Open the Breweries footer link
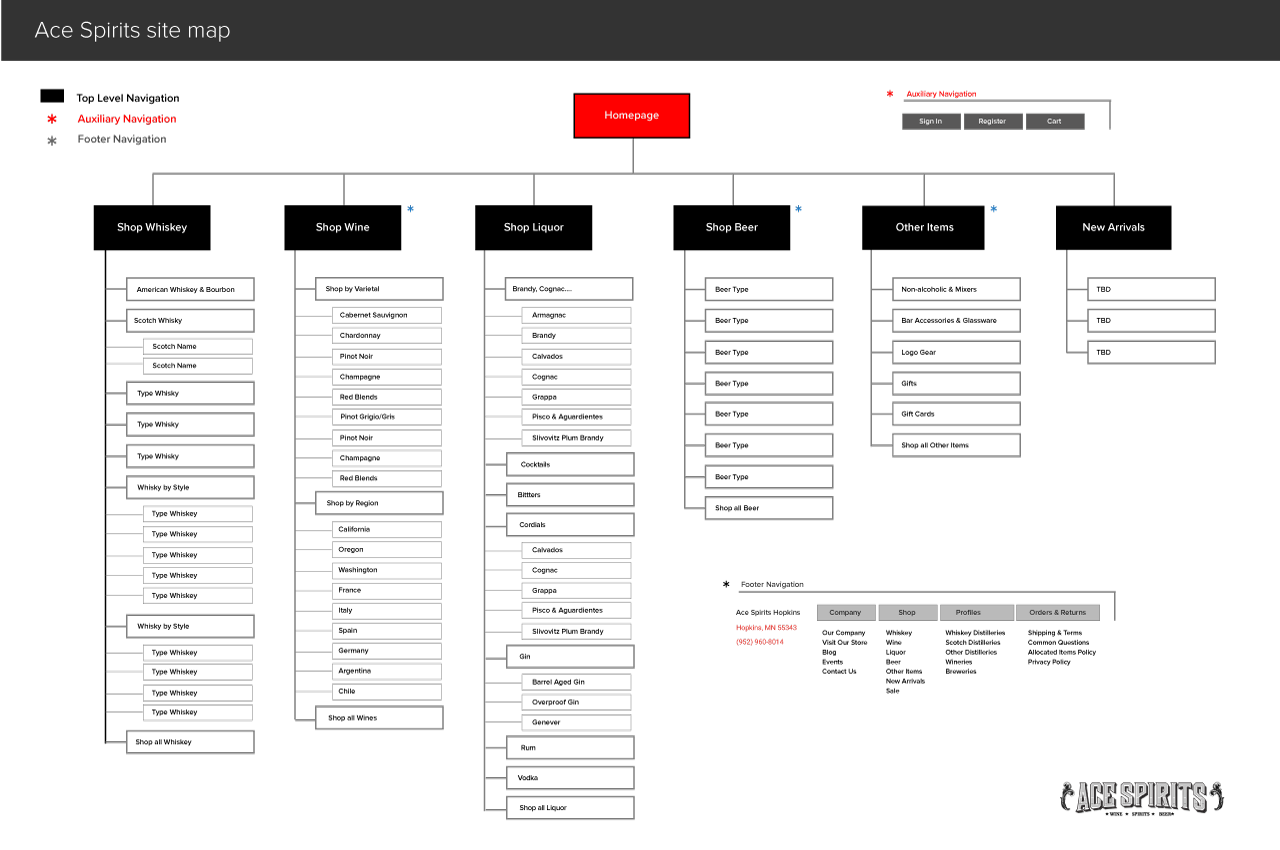 [961, 672]
